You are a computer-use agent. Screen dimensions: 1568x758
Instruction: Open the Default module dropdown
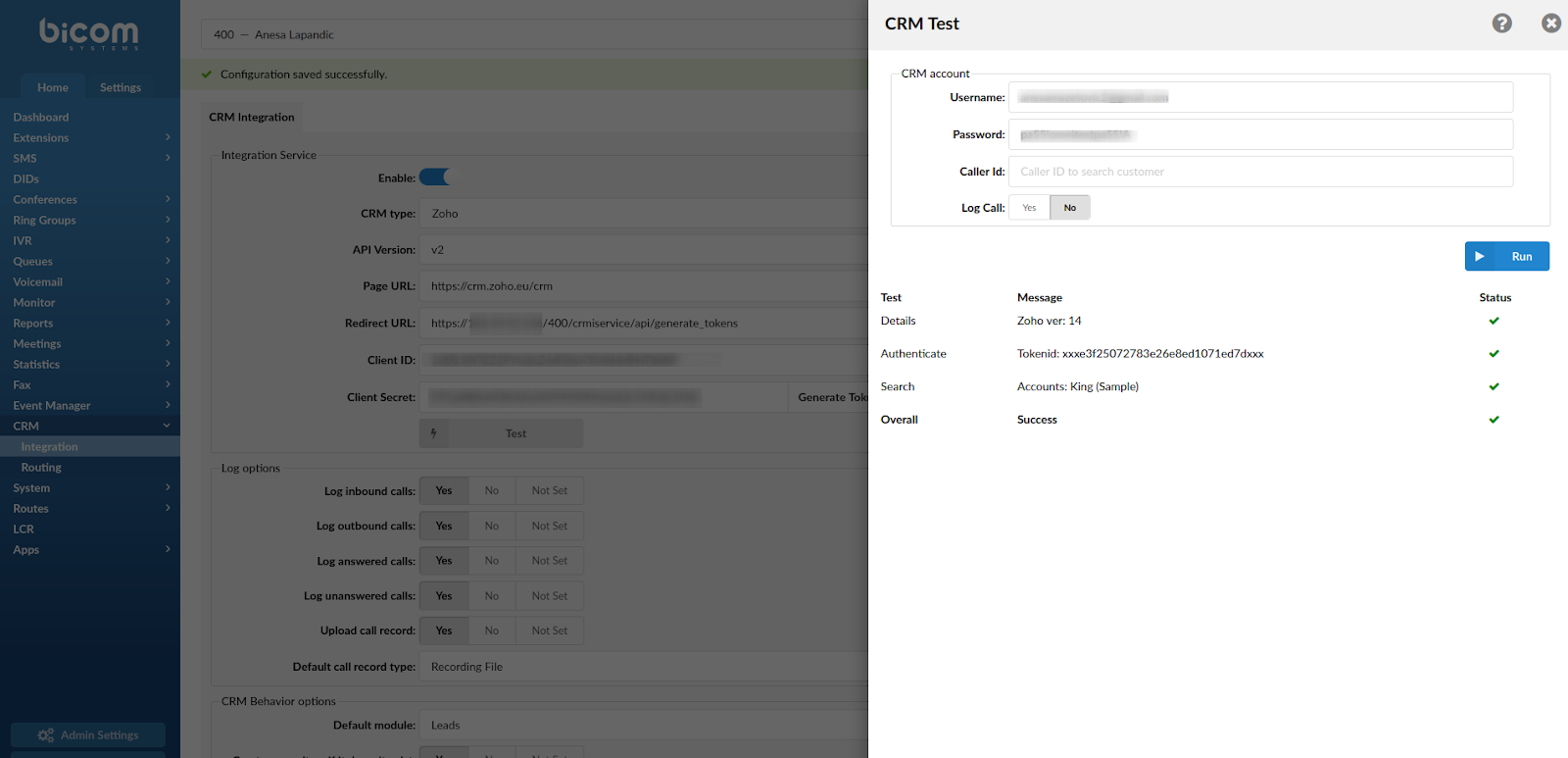click(x=644, y=726)
